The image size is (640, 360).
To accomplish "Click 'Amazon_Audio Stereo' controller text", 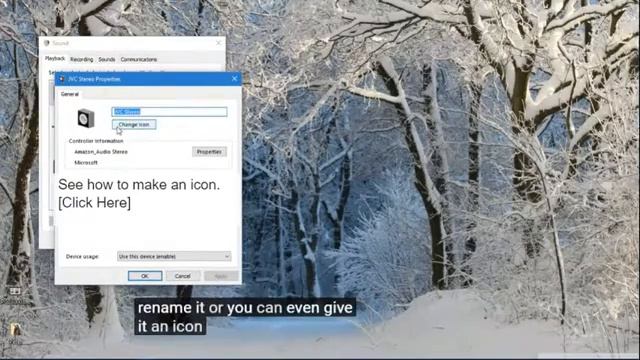I will (x=101, y=152).
